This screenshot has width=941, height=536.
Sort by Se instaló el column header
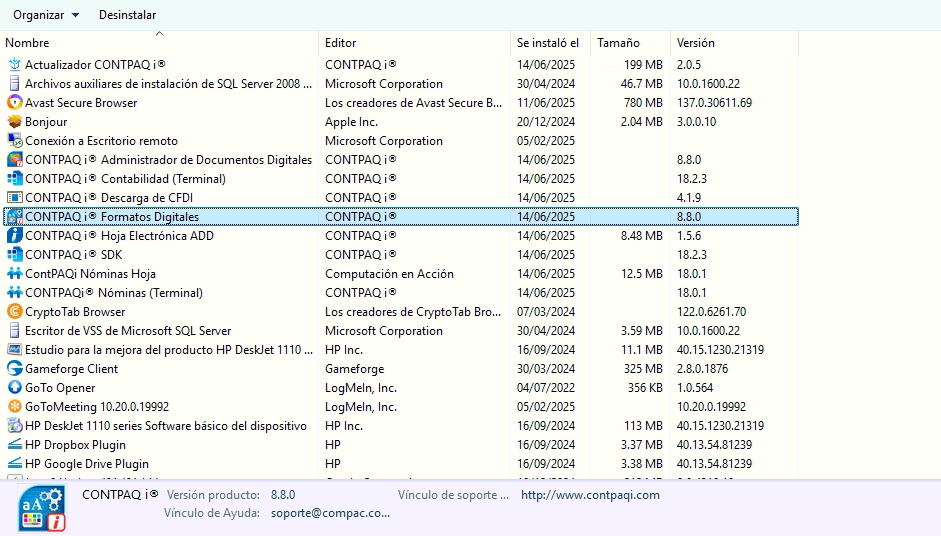(547, 43)
